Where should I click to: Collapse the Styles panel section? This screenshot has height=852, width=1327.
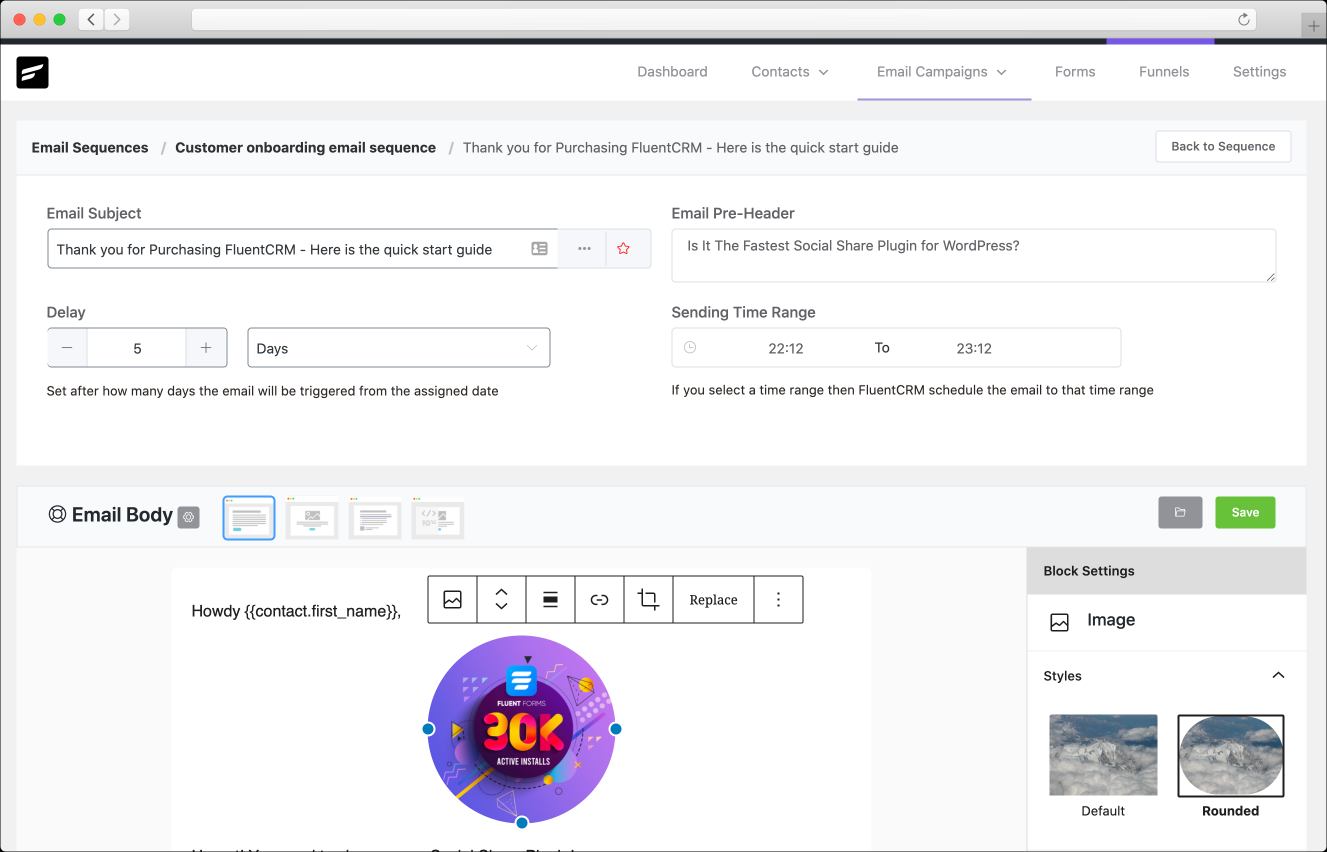pyautogui.click(x=1277, y=676)
